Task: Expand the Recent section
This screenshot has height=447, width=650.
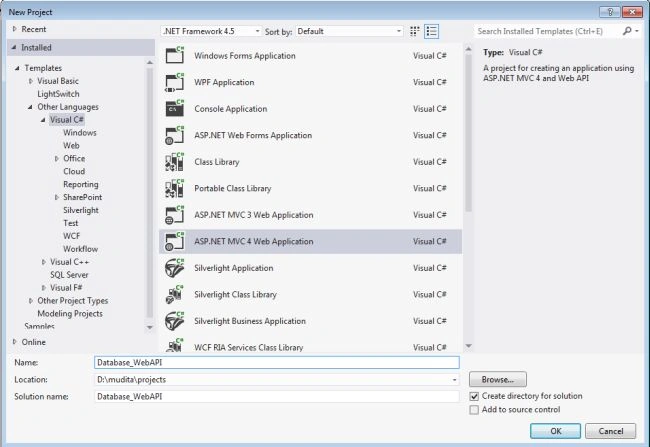Action: (x=15, y=29)
